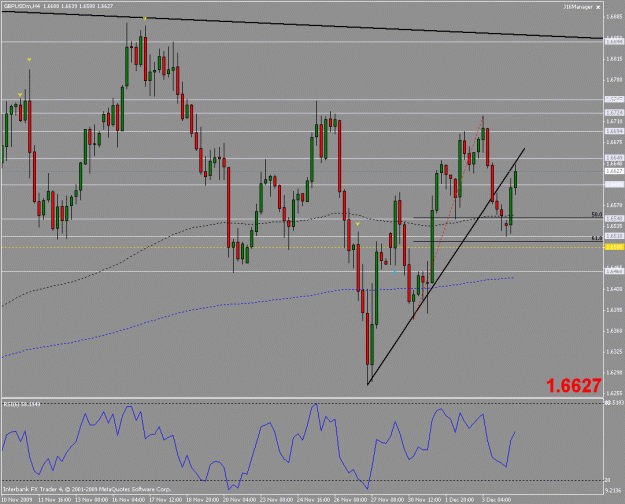Click the 3 Dec 04:00 time axis label
The image size is (625, 504).
(x=496, y=500)
